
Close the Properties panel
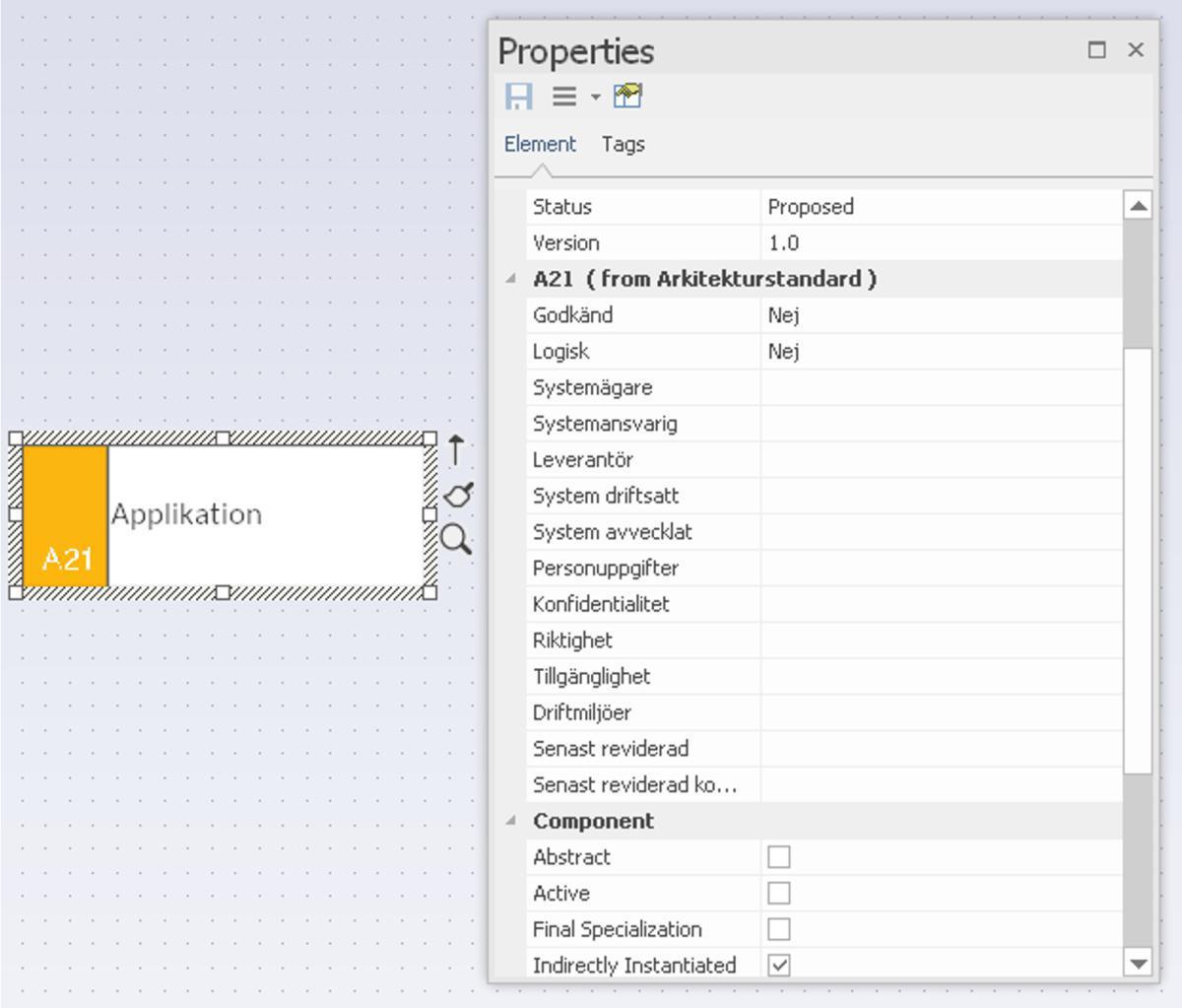(x=1136, y=50)
